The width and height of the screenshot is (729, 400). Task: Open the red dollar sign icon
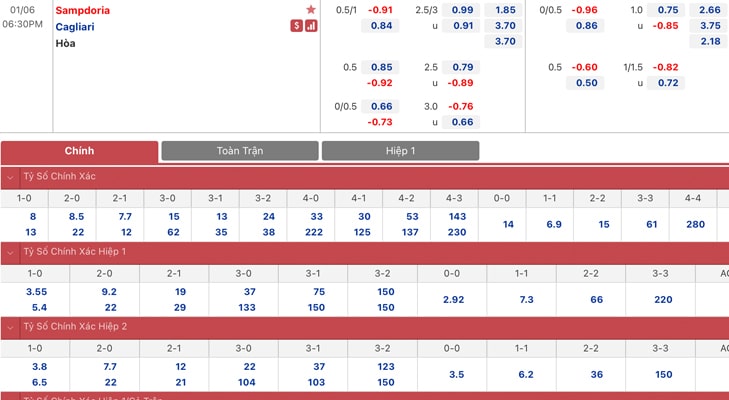click(x=297, y=26)
